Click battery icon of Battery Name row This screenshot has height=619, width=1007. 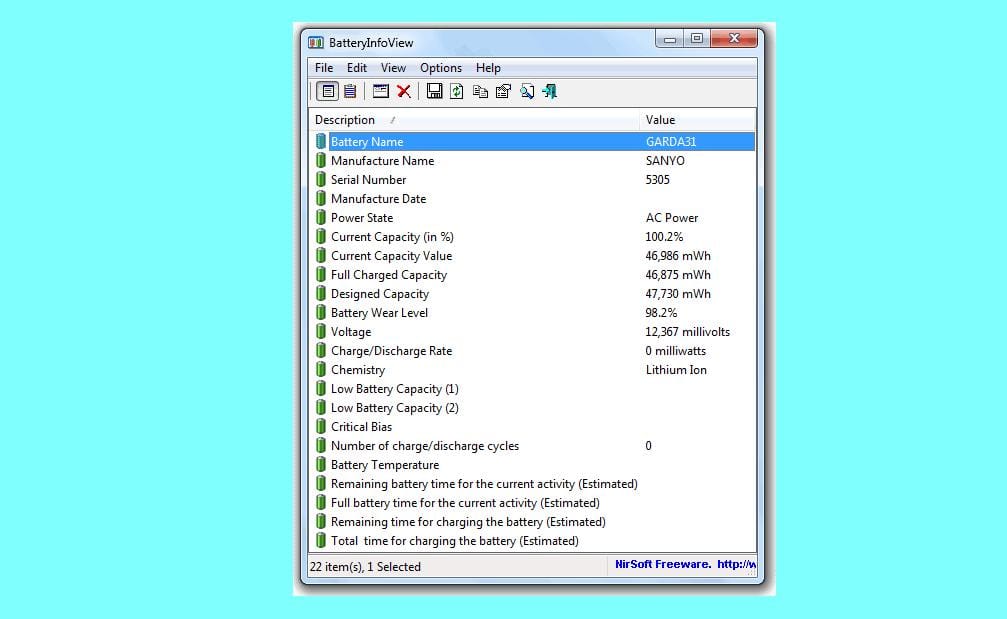[321, 141]
